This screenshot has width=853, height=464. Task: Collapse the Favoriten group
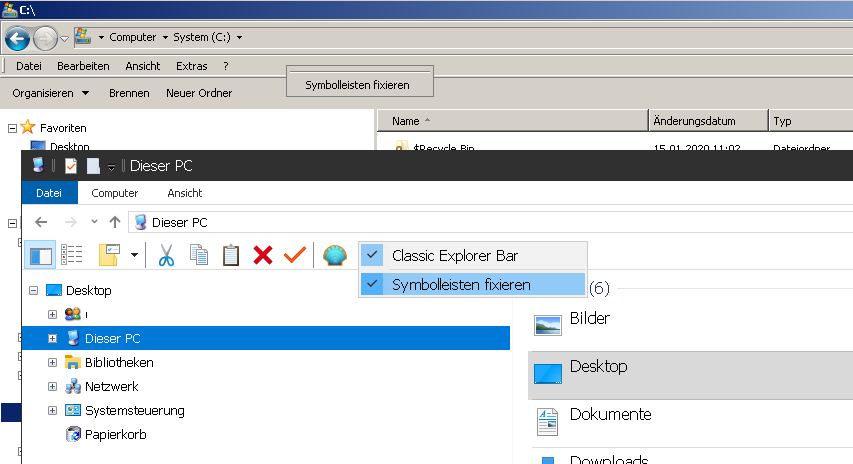(x=13, y=128)
